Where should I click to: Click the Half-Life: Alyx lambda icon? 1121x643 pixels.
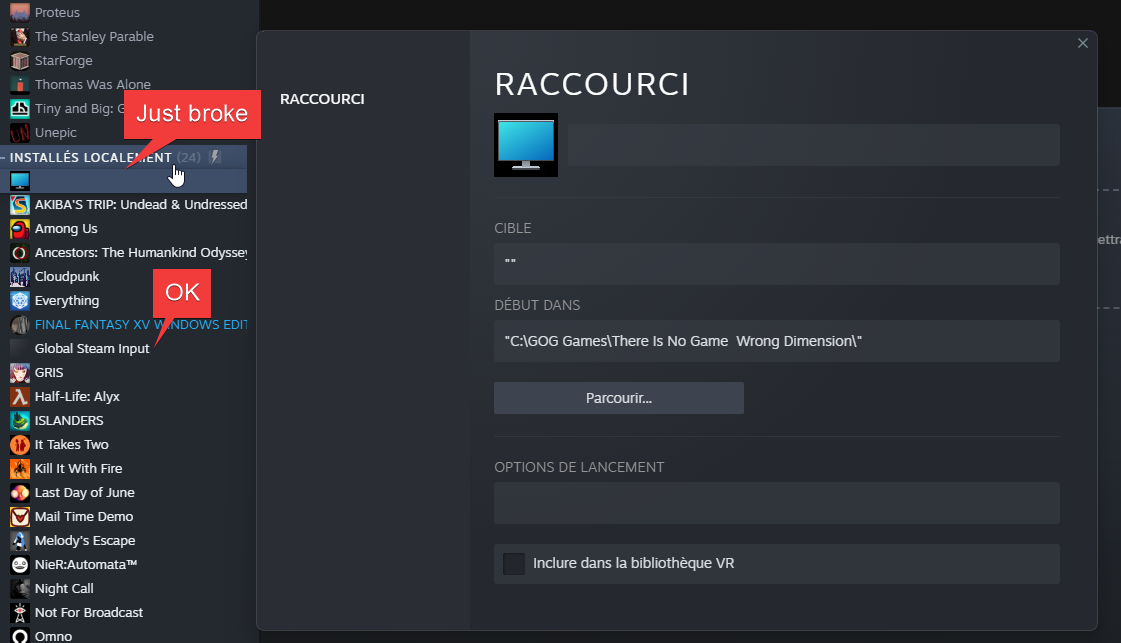point(20,396)
